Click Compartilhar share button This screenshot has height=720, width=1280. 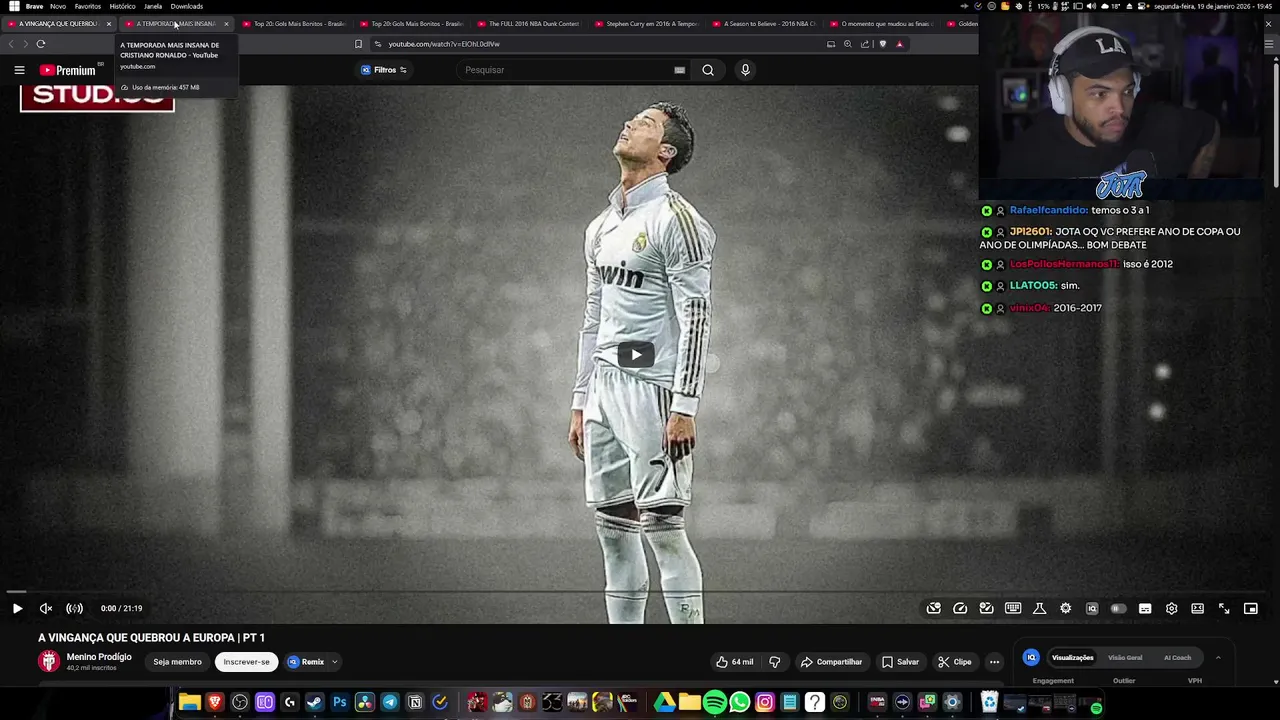click(831, 662)
